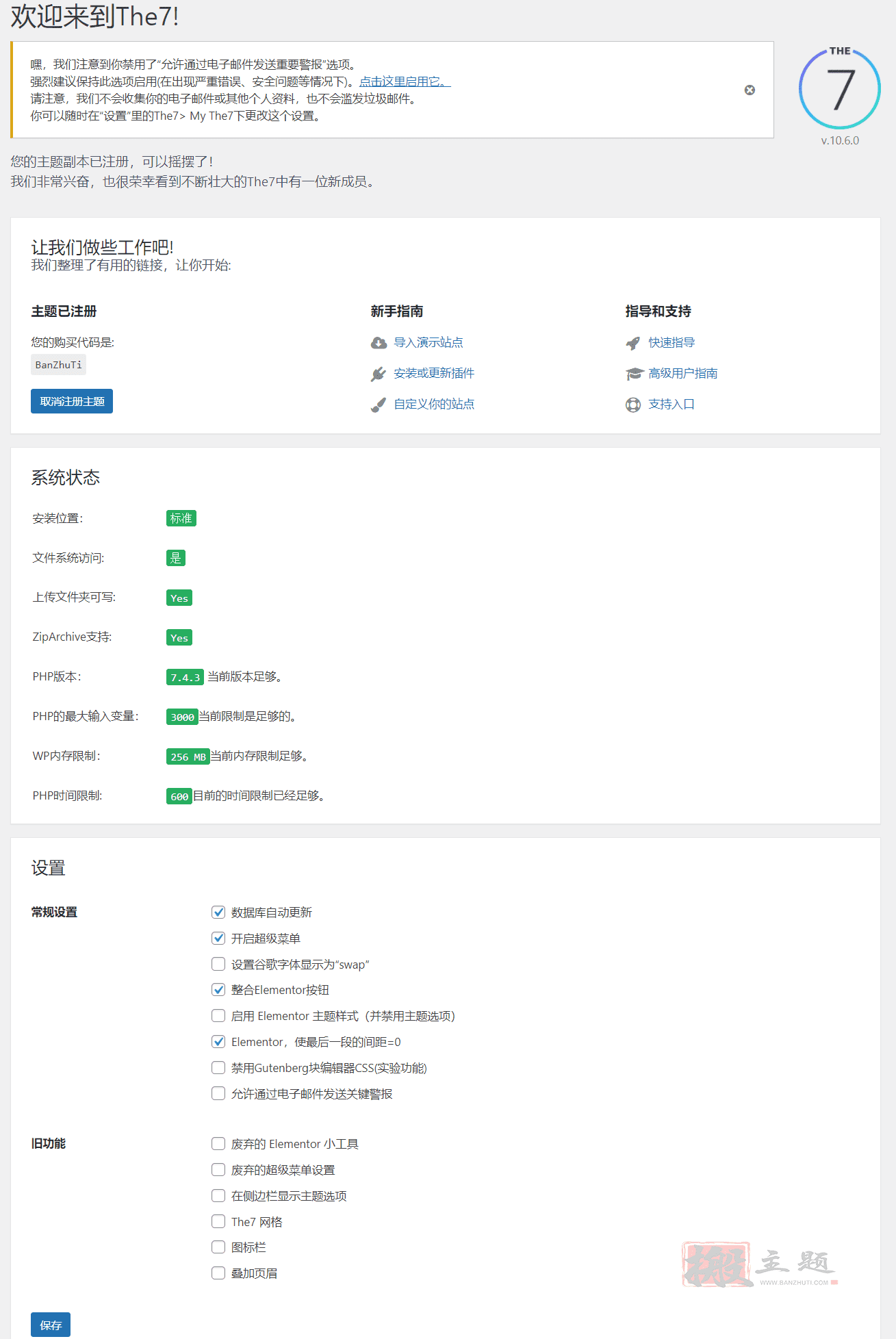Enable 废弃的 Elementor 小工具 checkbox

tap(218, 1143)
